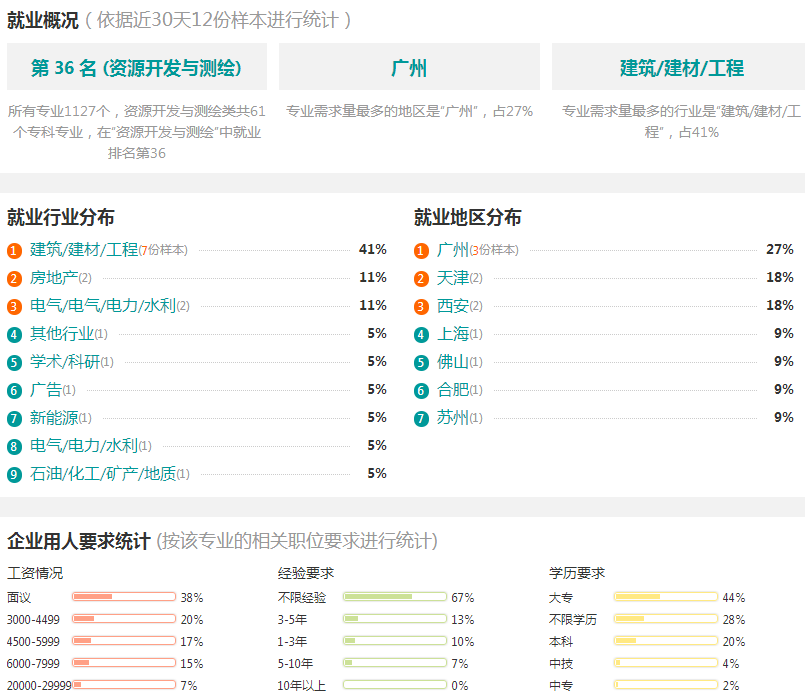Click the 面议 salary bar at 38%
Viewport: 805px width, 699px height.
[124, 596]
